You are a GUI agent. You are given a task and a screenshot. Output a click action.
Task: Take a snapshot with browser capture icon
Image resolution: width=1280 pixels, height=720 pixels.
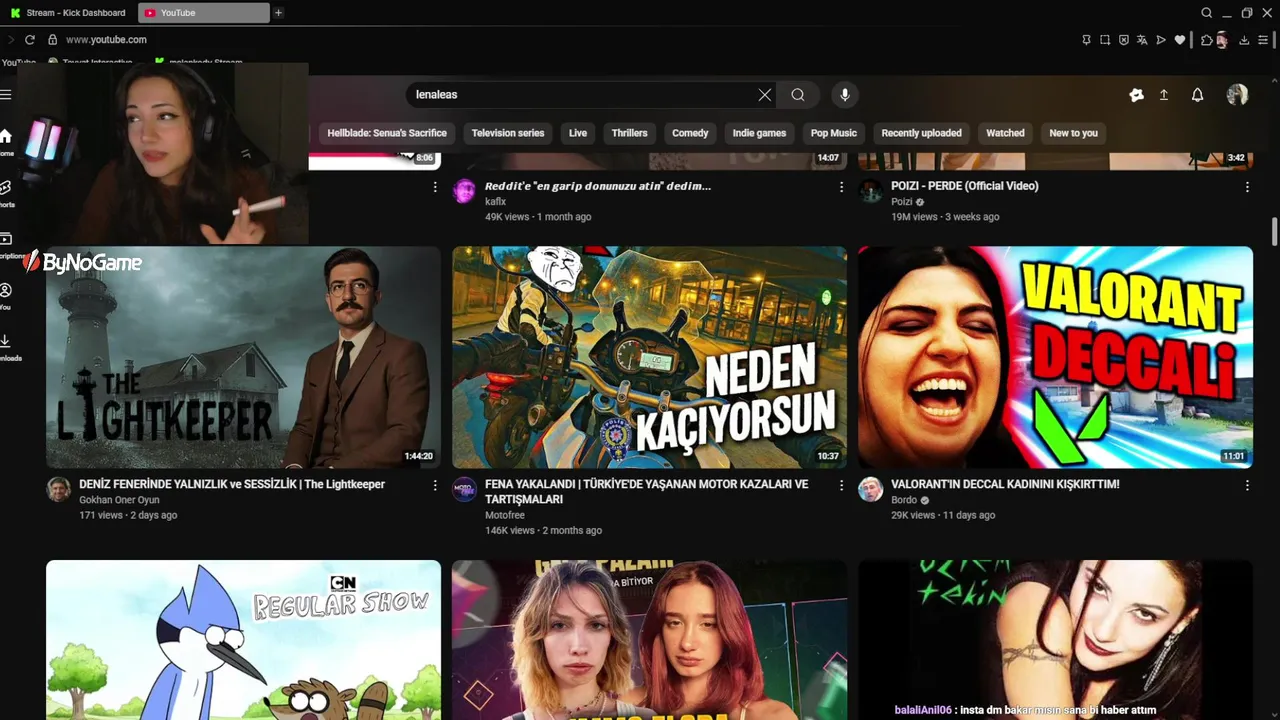point(1105,40)
